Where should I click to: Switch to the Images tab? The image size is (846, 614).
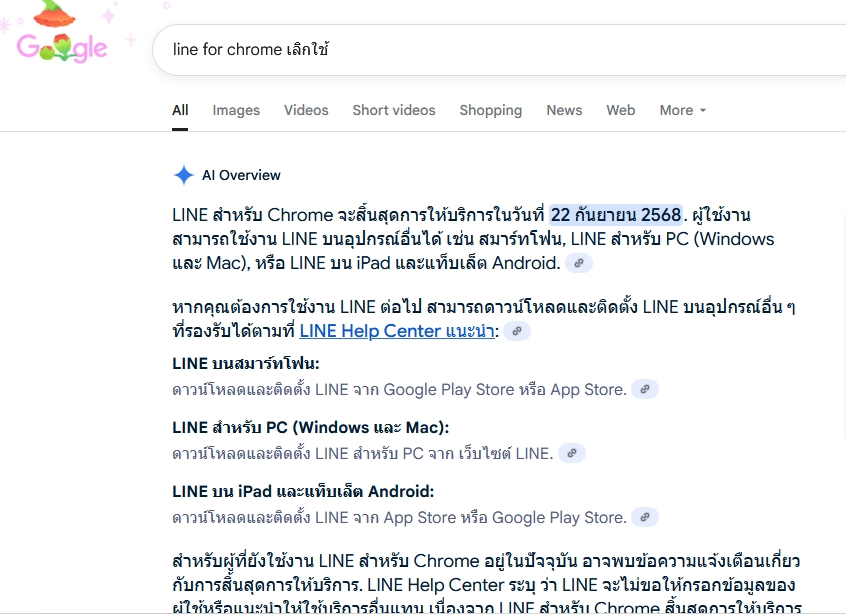(236, 110)
